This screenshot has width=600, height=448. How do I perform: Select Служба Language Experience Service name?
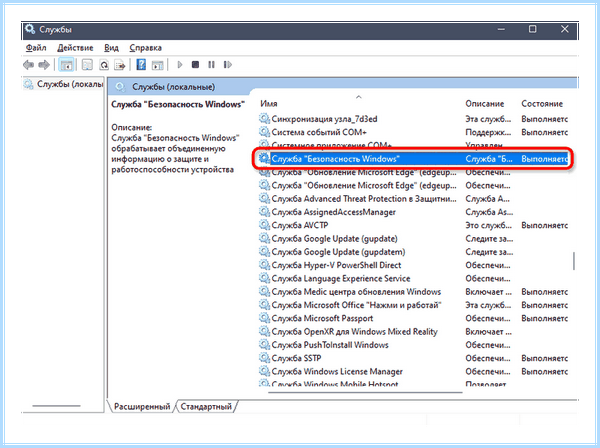click(x=341, y=279)
